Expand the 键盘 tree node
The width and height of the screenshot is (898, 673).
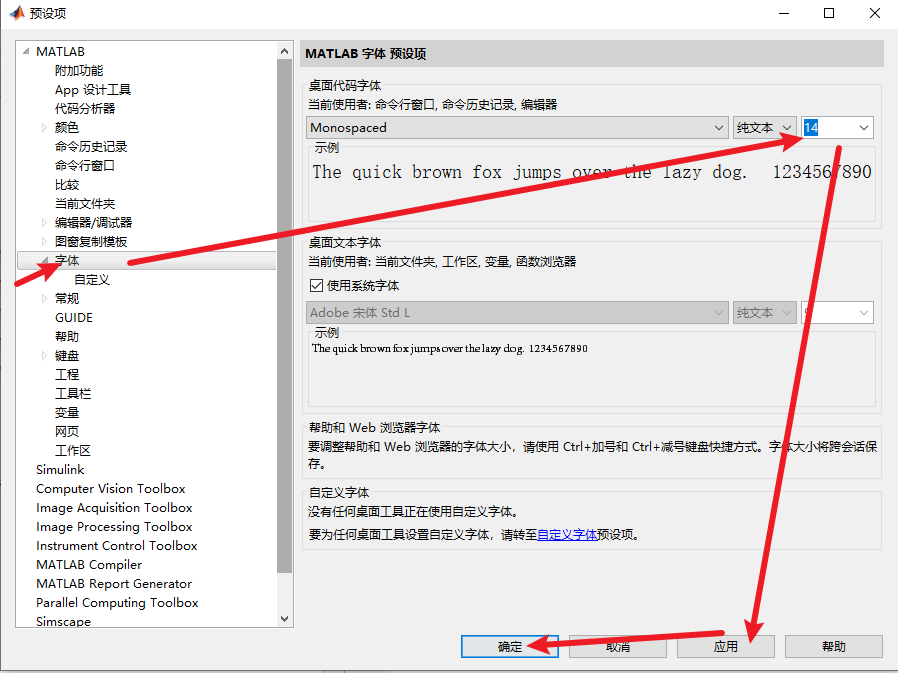(44, 356)
